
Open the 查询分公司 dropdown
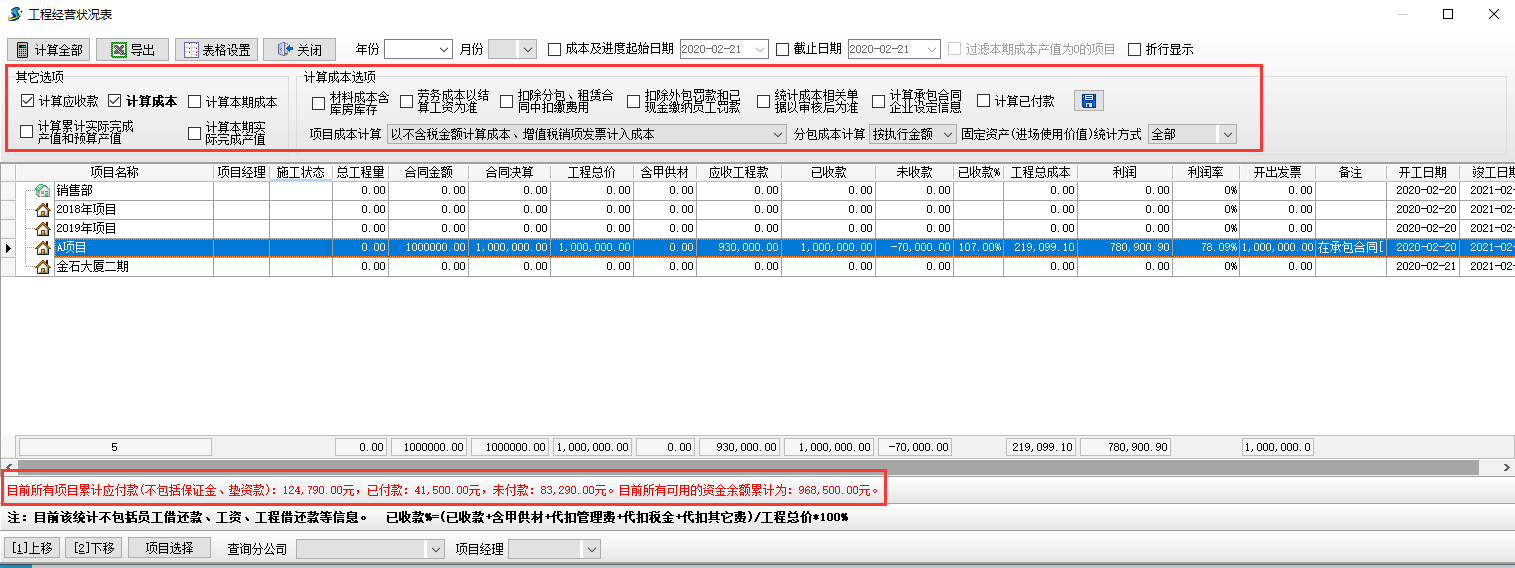tap(434, 549)
